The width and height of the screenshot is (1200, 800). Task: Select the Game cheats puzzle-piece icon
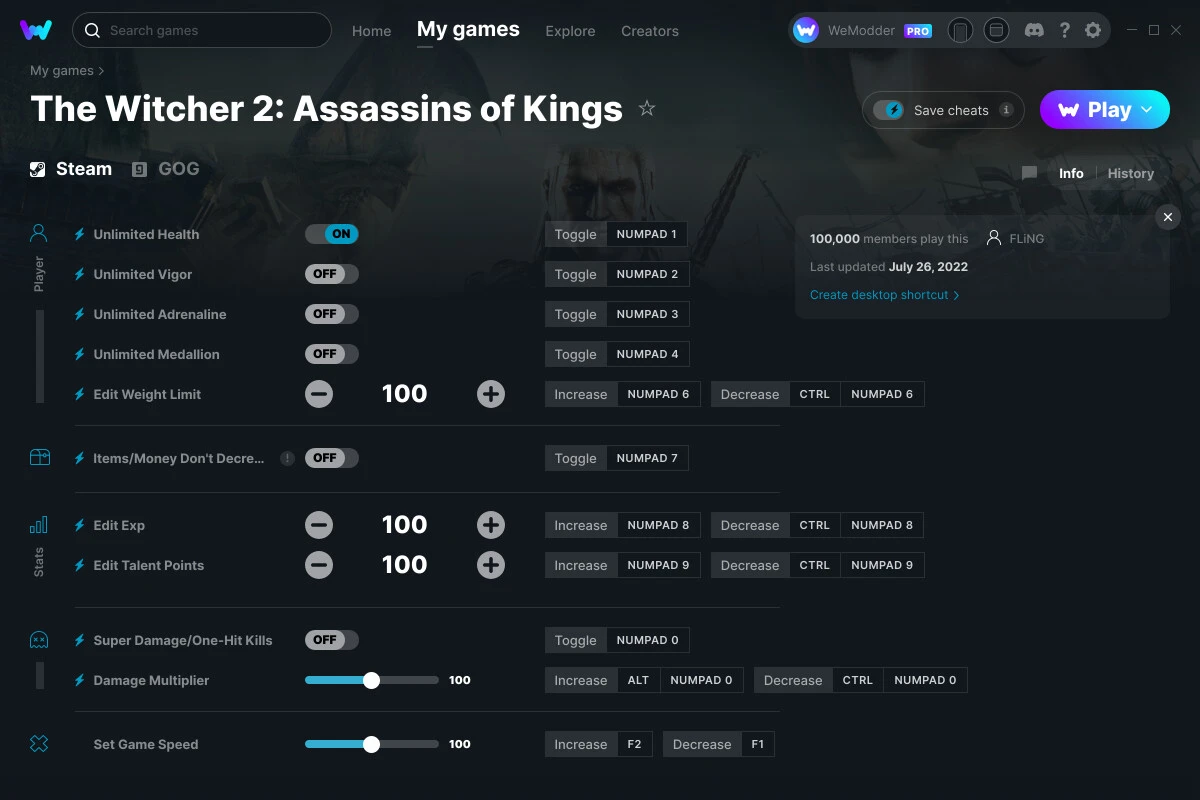[x=38, y=743]
